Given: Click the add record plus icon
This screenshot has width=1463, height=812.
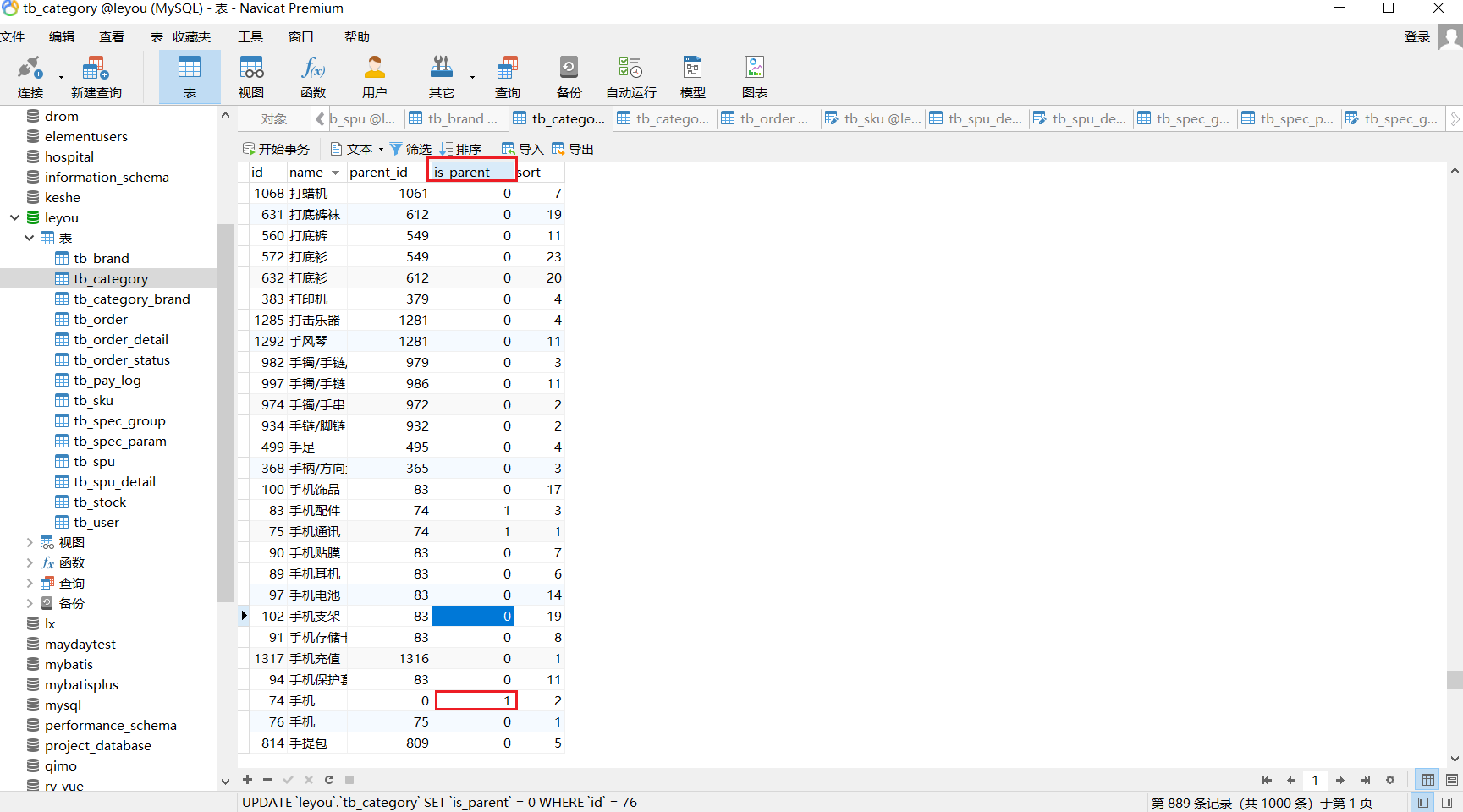Looking at the screenshot, I should (x=247, y=780).
